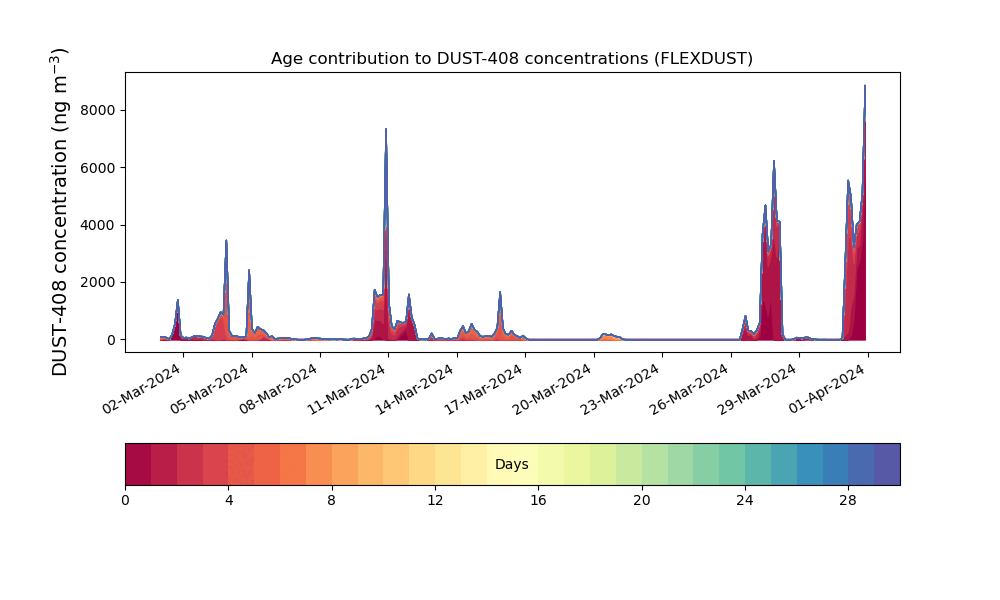Click the colorbar tick label 12
The height and width of the screenshot is (600, 1000).
pos(435,501)
